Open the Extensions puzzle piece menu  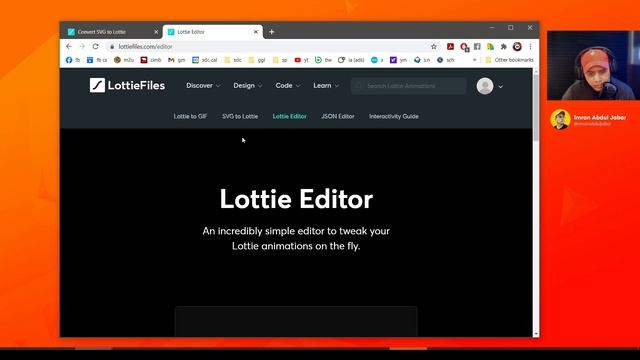click(x=504, y=47)
